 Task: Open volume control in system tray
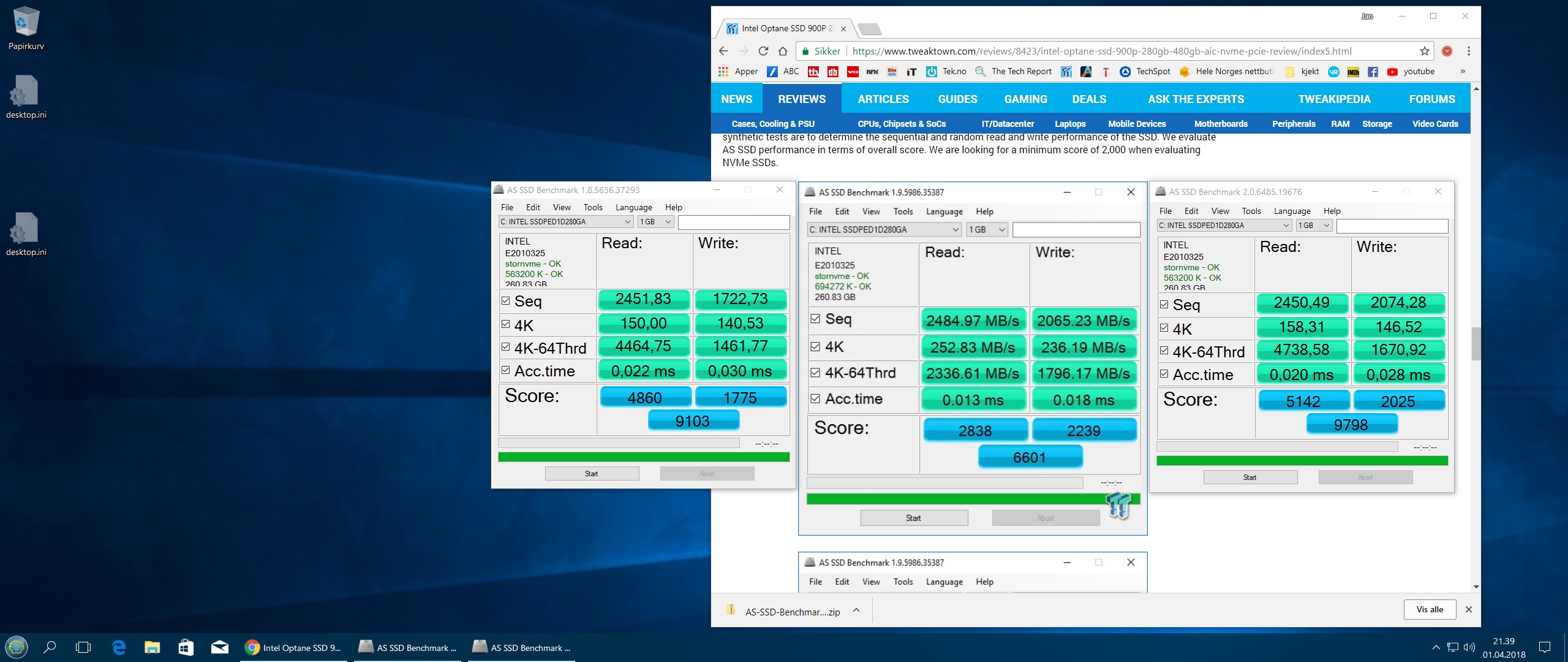[x=1469, y=647]
